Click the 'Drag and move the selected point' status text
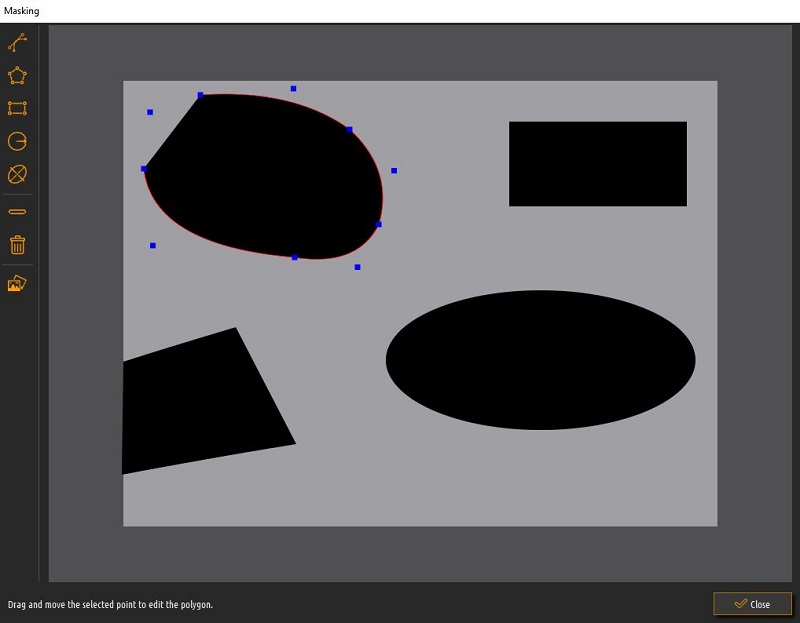The height and width of the screenshot is (623, 800). coord(110,605)
